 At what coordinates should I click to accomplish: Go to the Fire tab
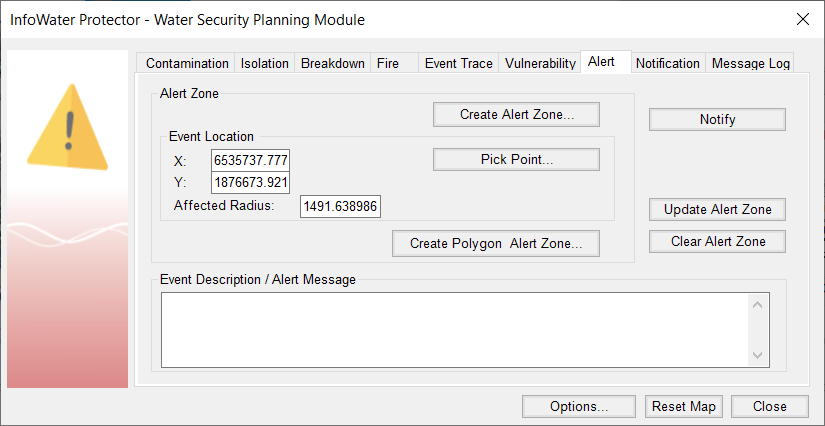(x=388, y=63)
